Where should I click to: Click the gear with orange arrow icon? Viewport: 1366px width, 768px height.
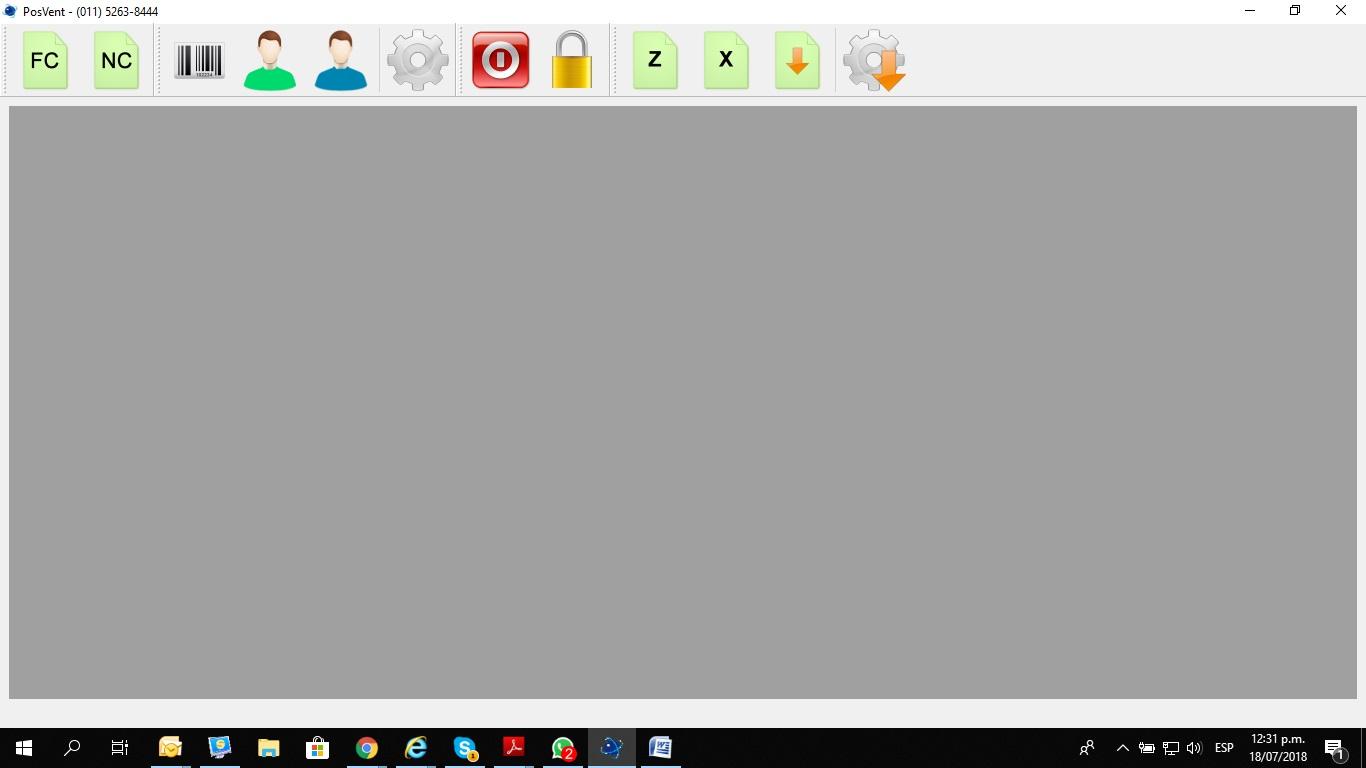point(875,61)
